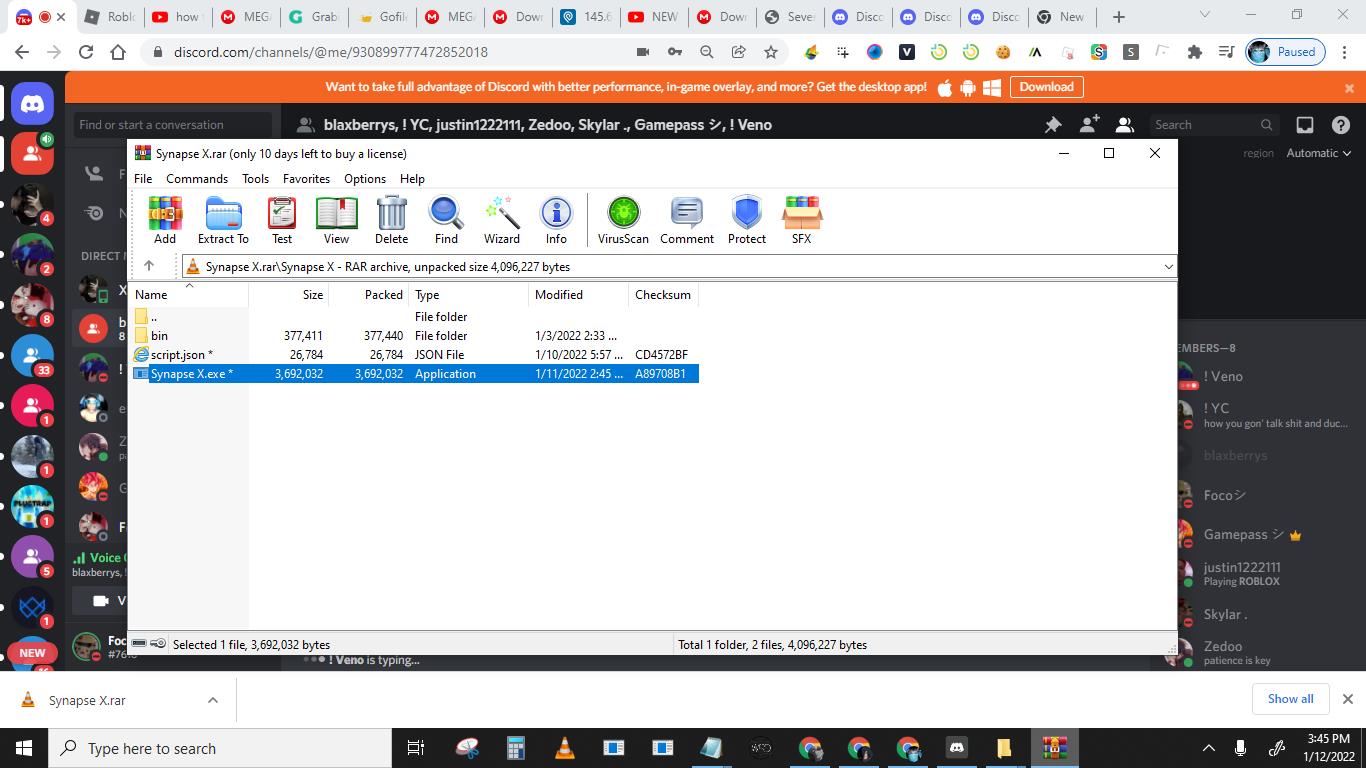Select the script.json file row
The height and width of the screenshot is (768, 1366).
pos(181,355)
